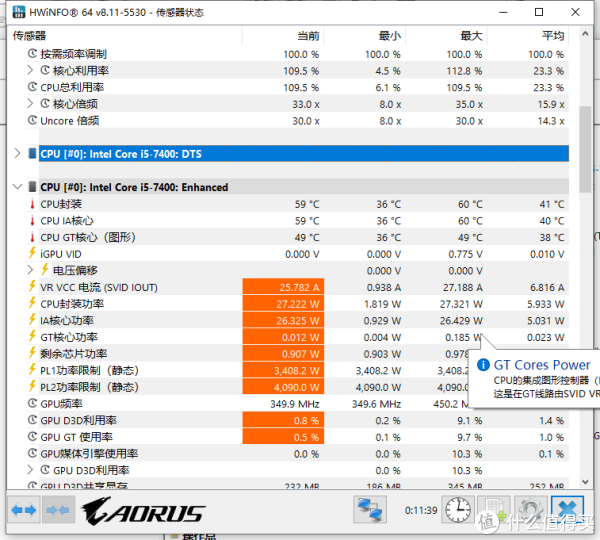The height and width of the screenshot is (540, 600).
Task: Click the 平均 column header
Action: [x=528, y=36]
